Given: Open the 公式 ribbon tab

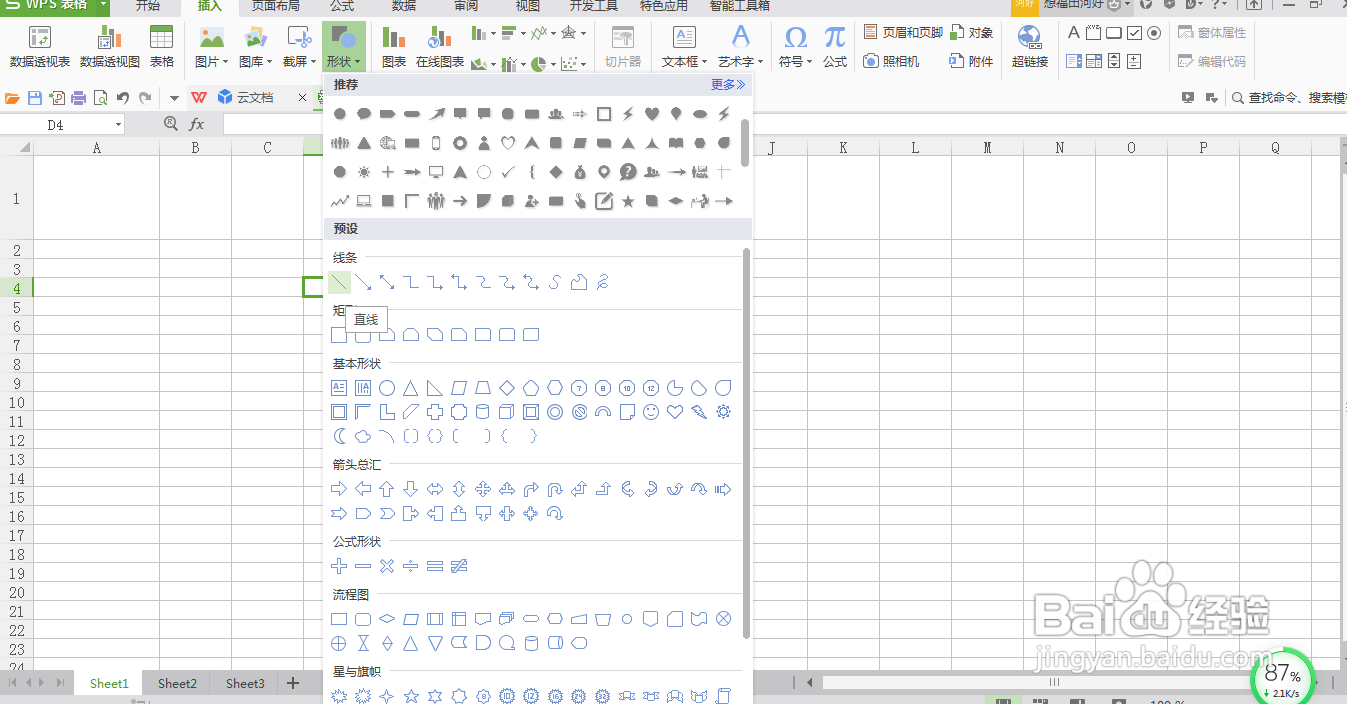Looking at the screenshot, I should click(342, 6).
